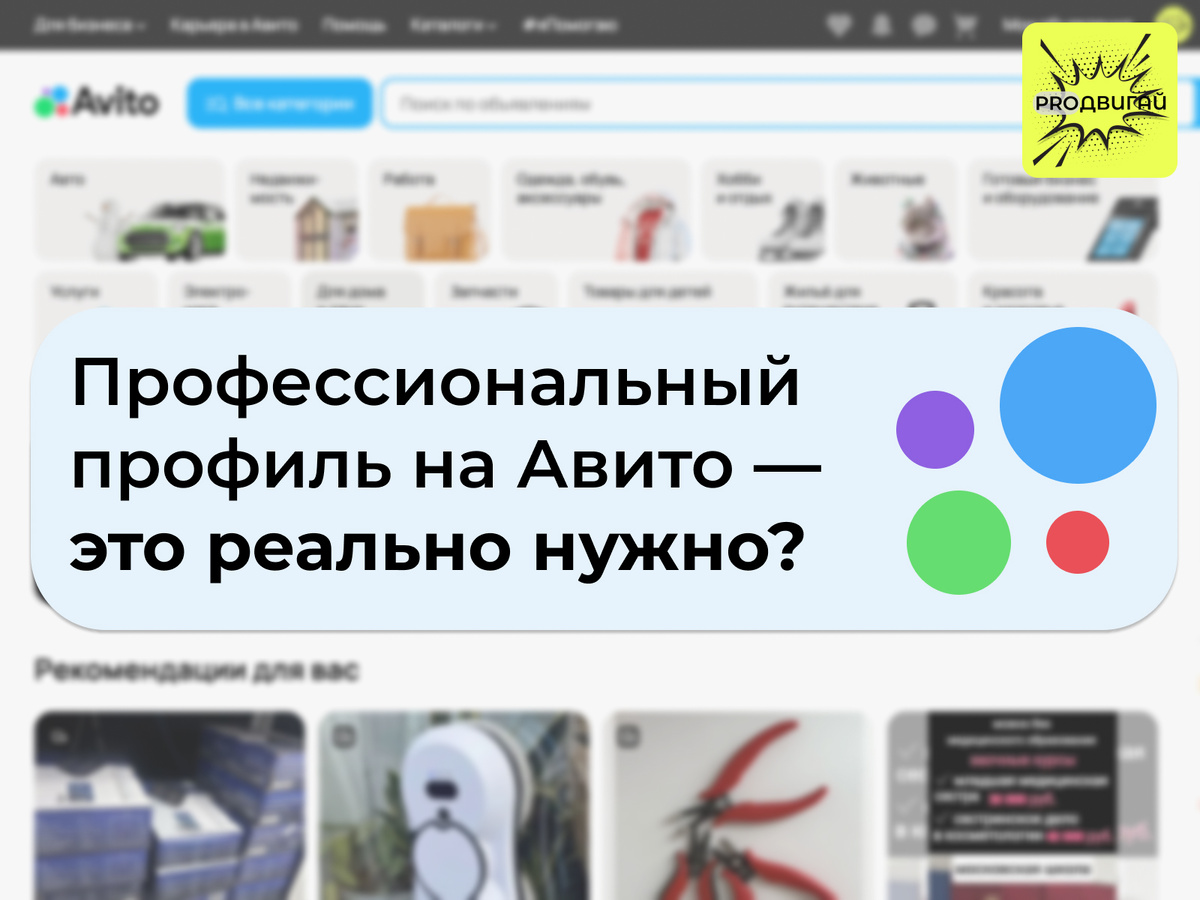
Task: Click the 'Рекомендации для вас' heading
Action: click(196, 669)
